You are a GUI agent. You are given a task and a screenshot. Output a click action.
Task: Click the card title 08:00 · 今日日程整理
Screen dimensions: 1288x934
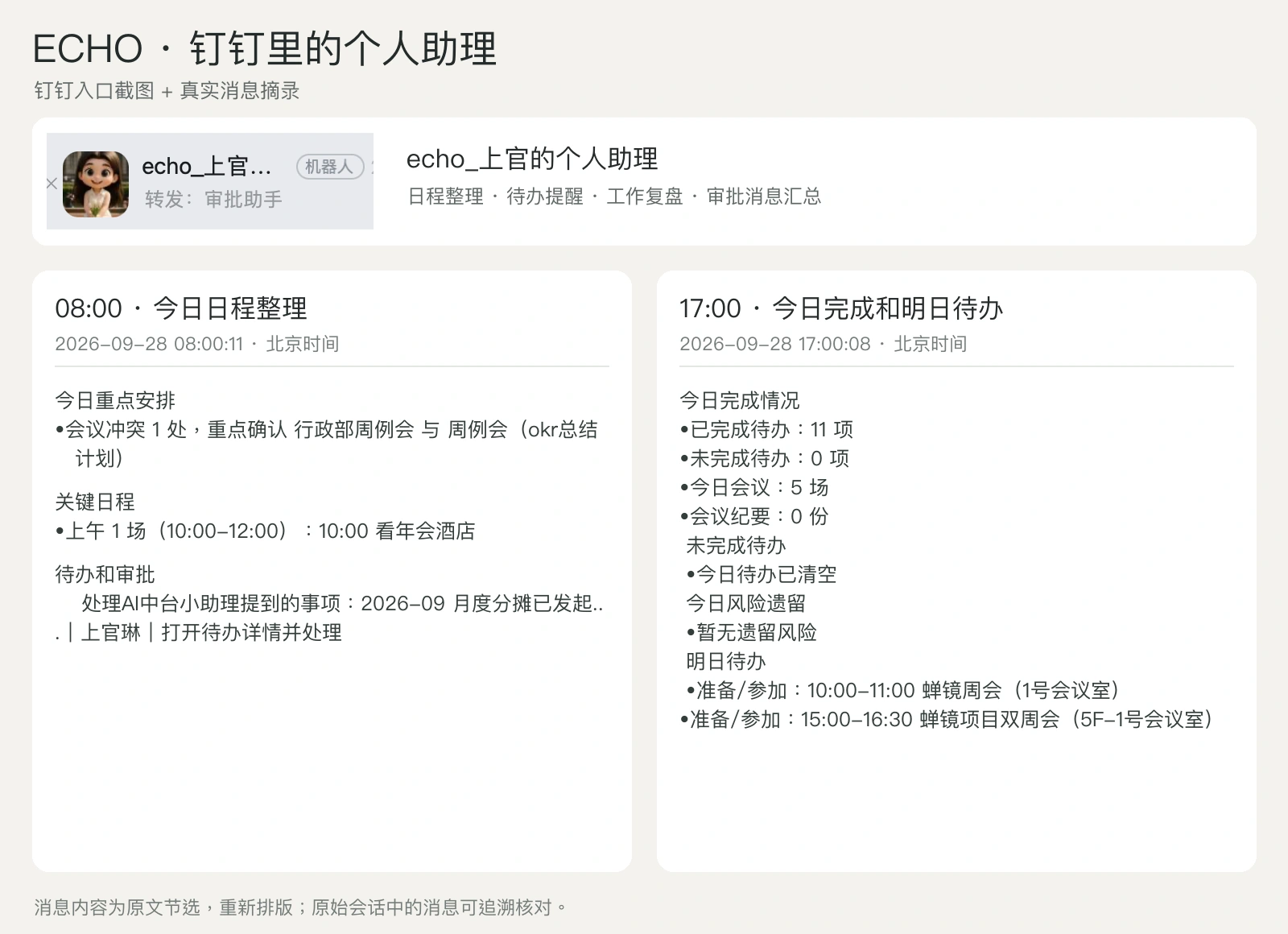(181, 308)
